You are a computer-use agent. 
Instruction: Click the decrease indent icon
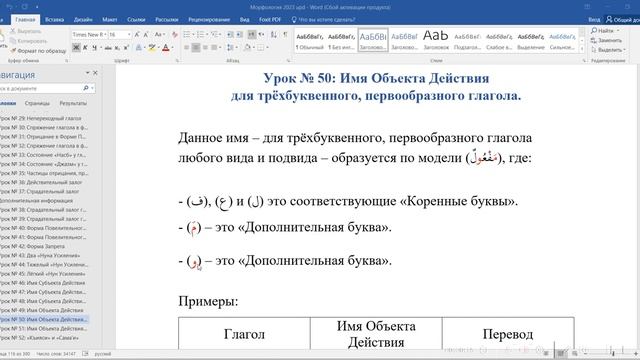click(231, 35)
